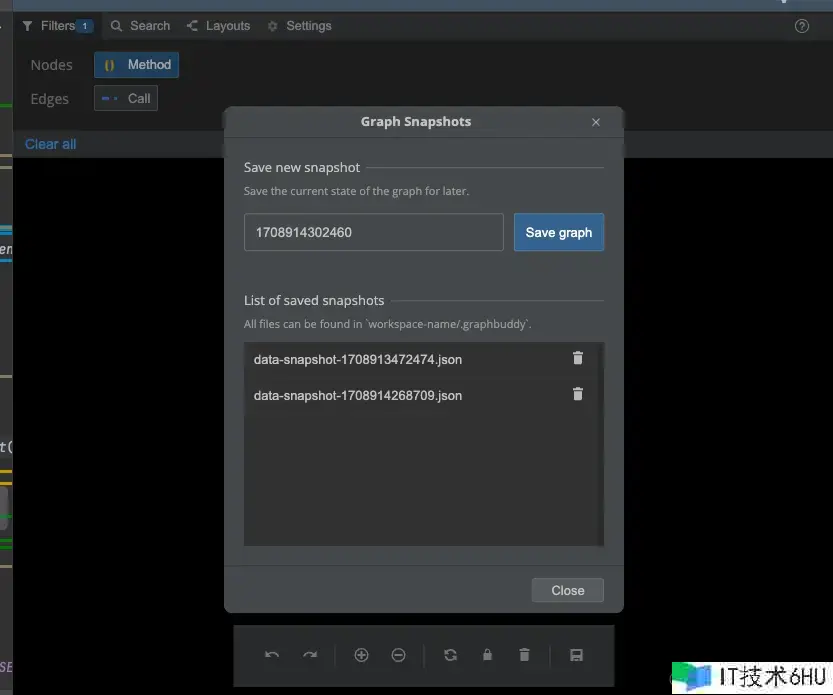833x695 pixels.
Task: Click the undo arrow in bottom toolbar
Action: click(272, 655)
